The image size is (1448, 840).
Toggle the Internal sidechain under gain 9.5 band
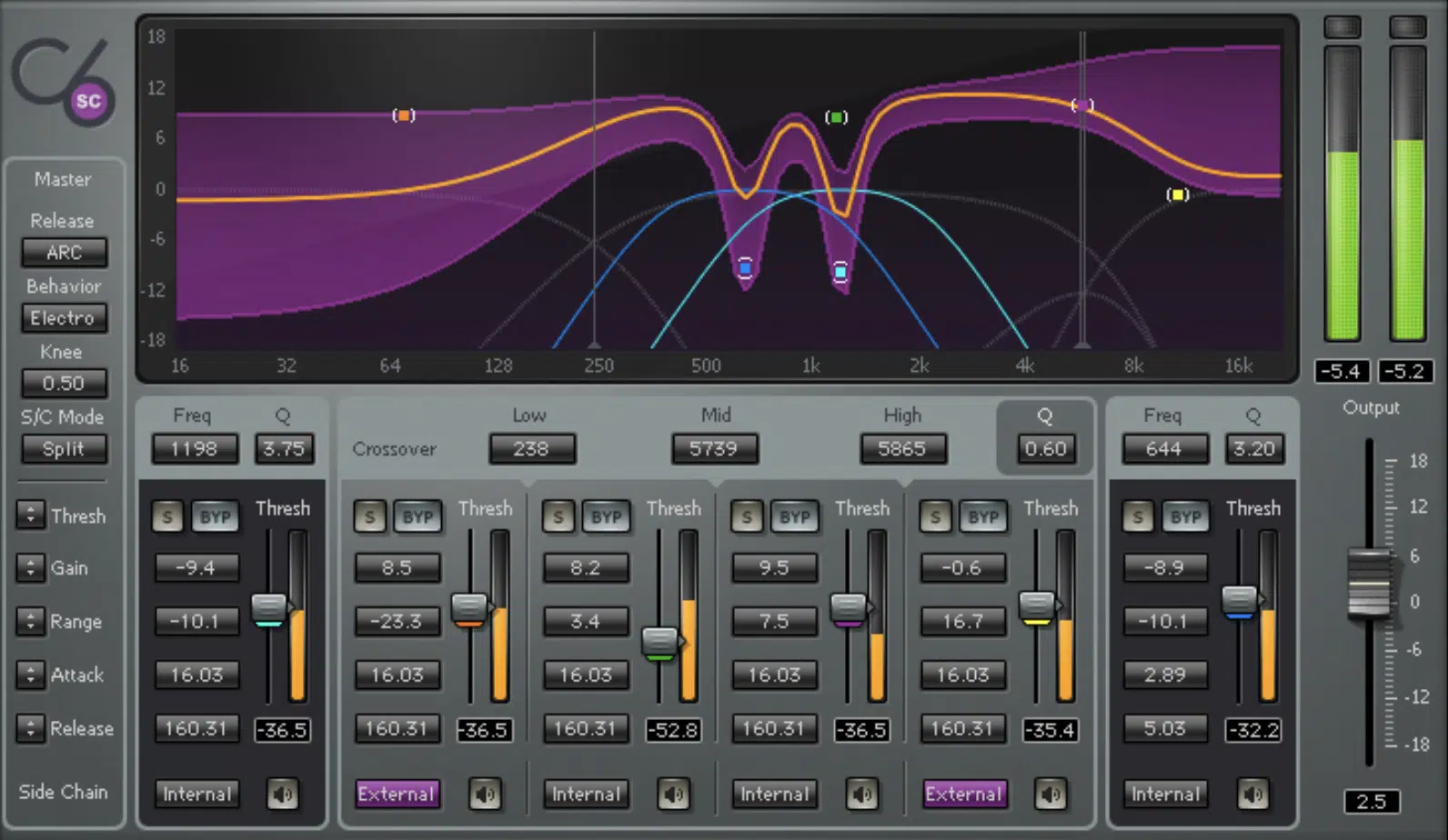(774, 795)
